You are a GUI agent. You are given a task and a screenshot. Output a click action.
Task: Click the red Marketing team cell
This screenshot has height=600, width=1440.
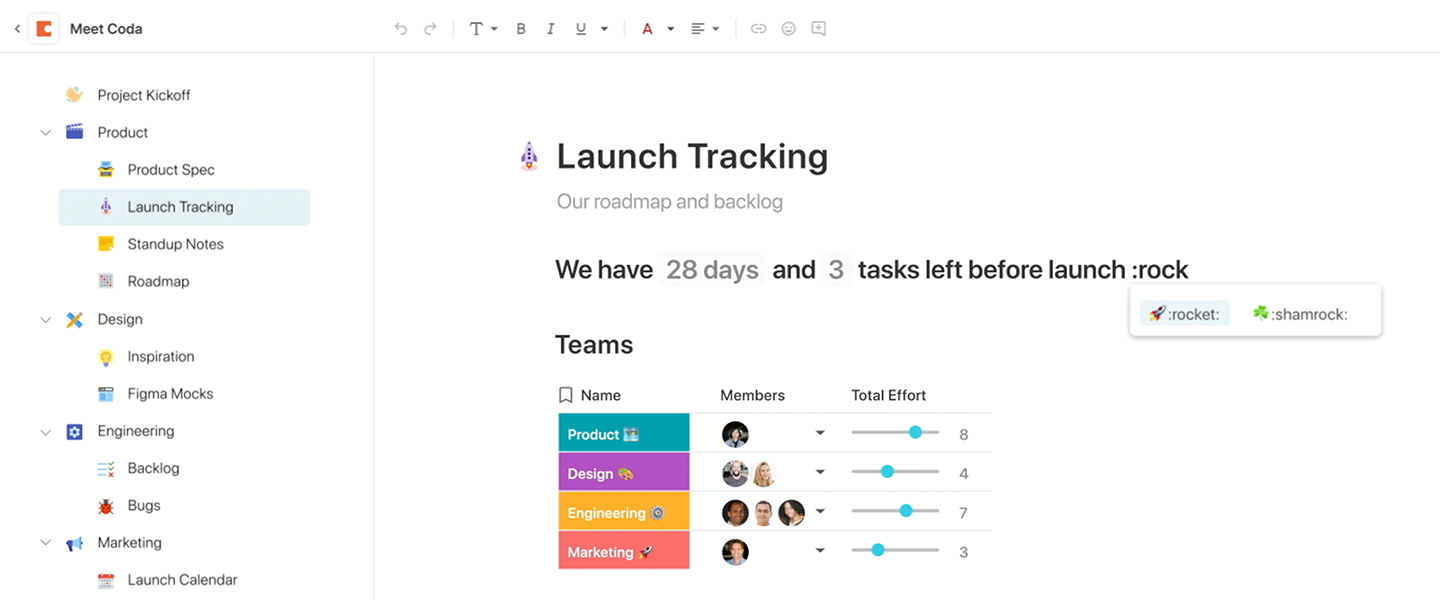624,551
